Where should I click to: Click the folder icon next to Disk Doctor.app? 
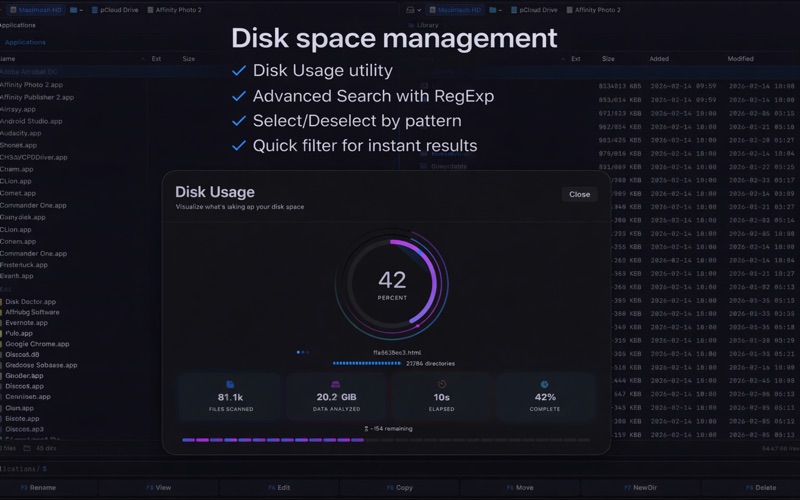[1, 302]
